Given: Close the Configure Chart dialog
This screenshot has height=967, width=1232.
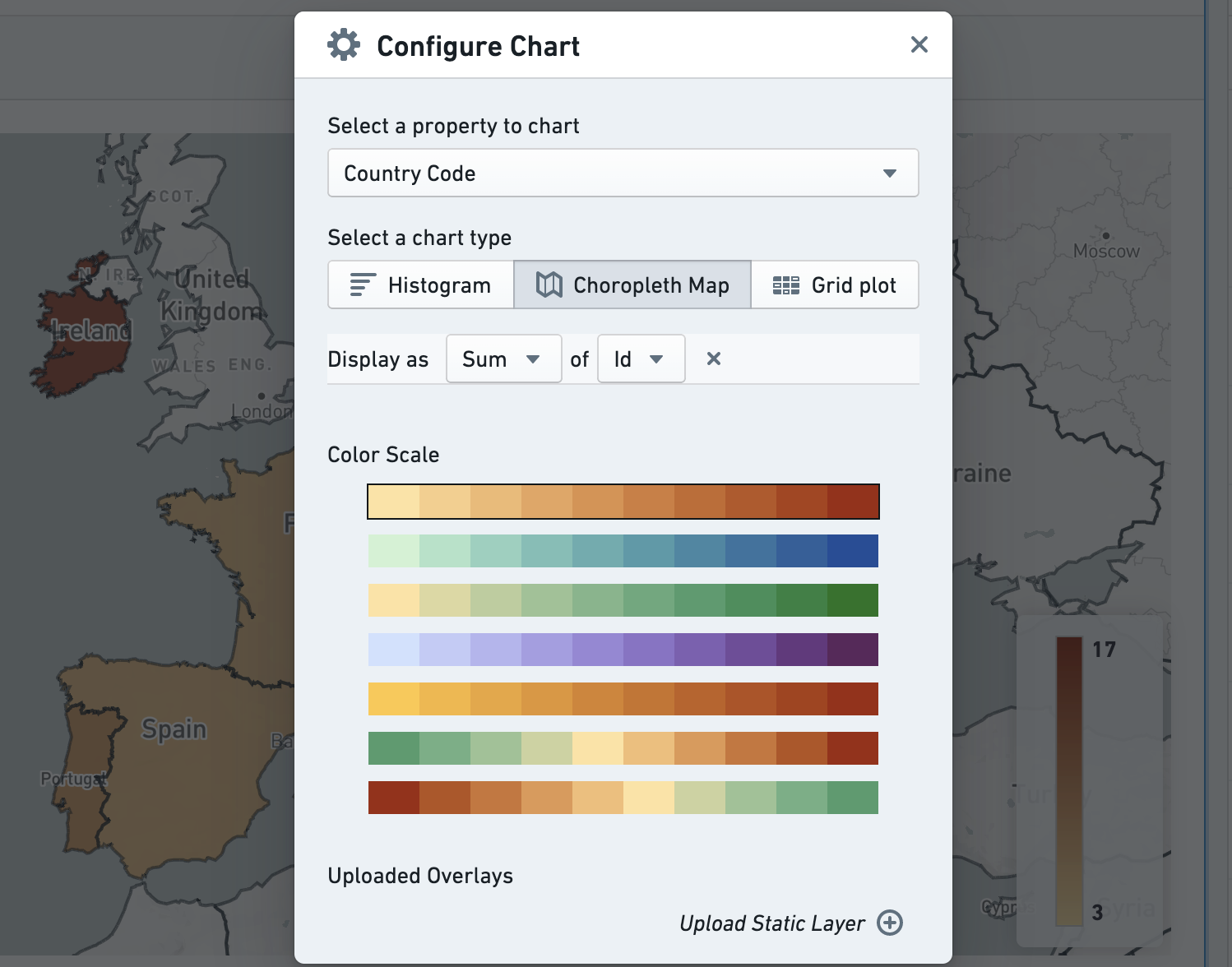Looking at the screenshot, I should click(919, 45).
